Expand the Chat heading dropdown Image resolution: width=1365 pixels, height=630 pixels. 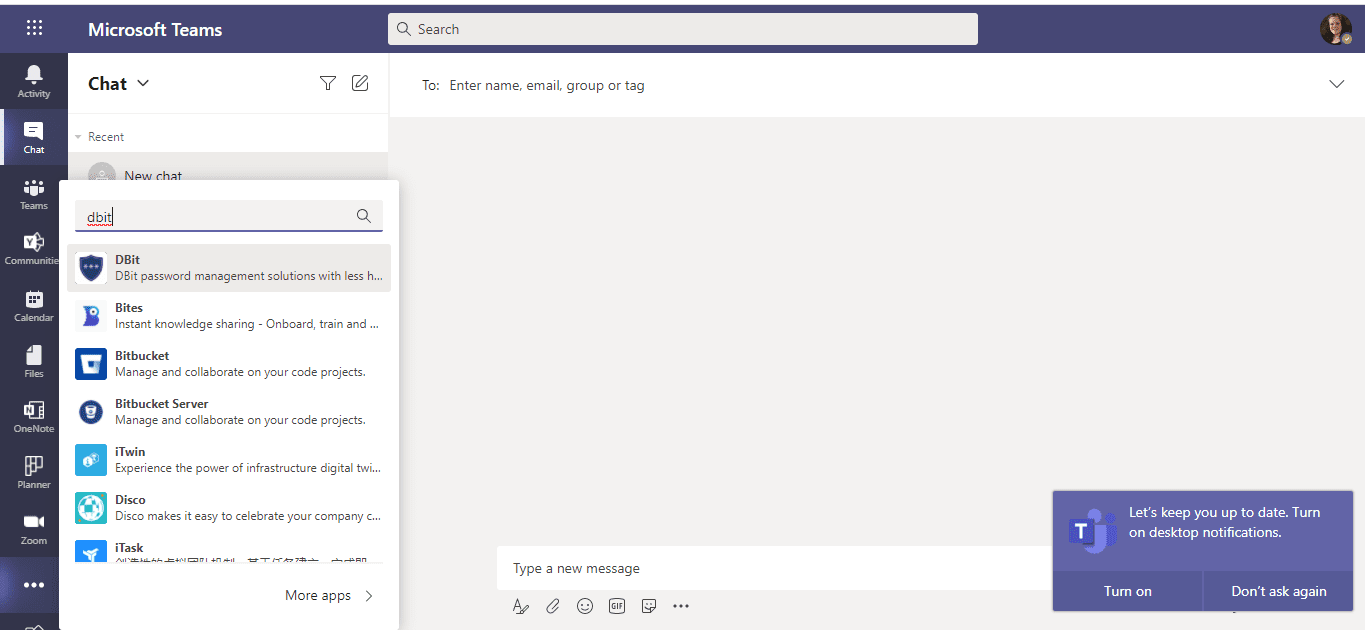143,83
